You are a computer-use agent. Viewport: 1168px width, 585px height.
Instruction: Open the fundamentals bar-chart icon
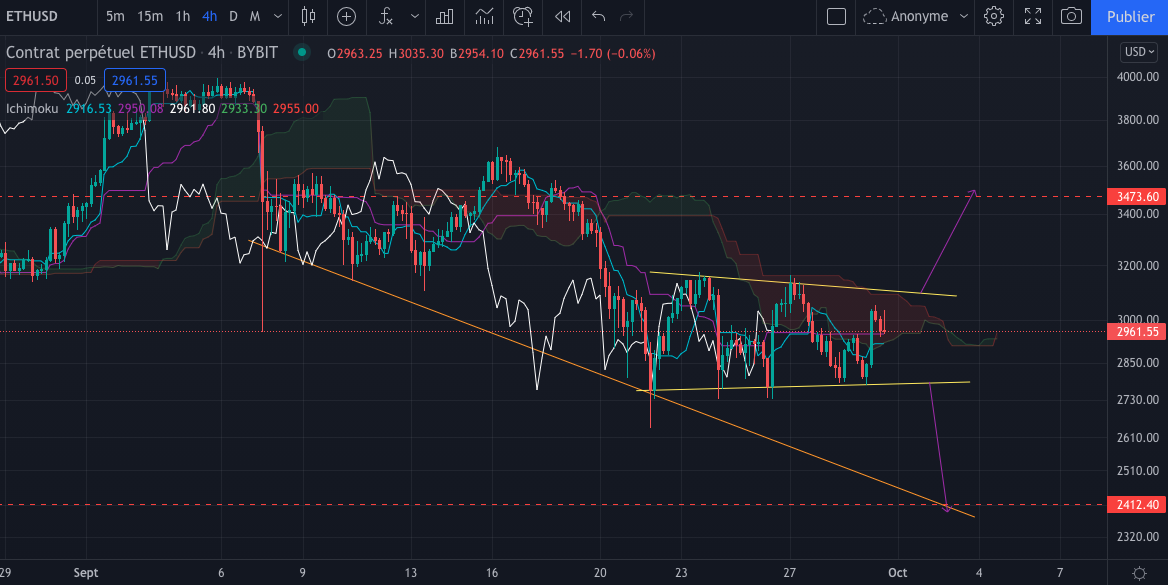tap(445, 17)
